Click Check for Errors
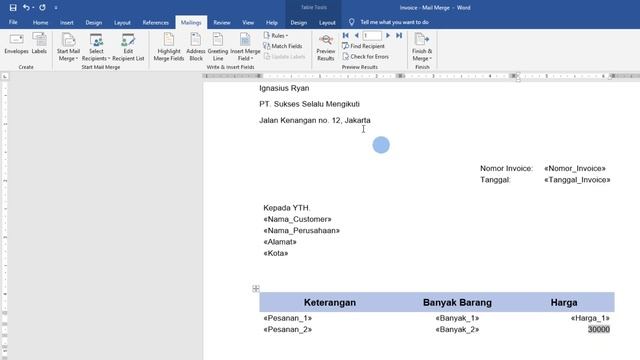Image resolution: width=640 pixels, height=360 pixels. point(365,57)
